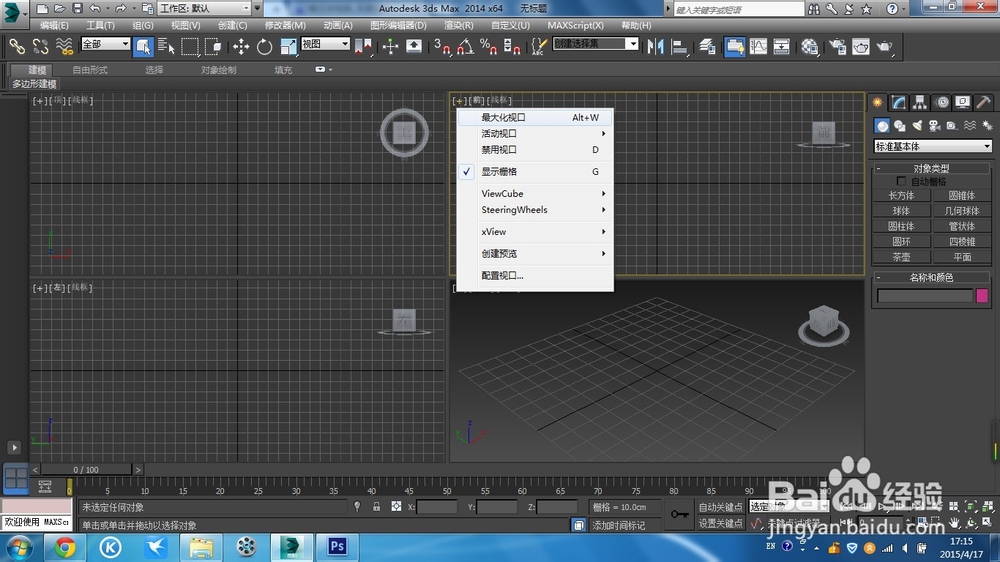Click the 圆锥体 cone button

[962, 195]
